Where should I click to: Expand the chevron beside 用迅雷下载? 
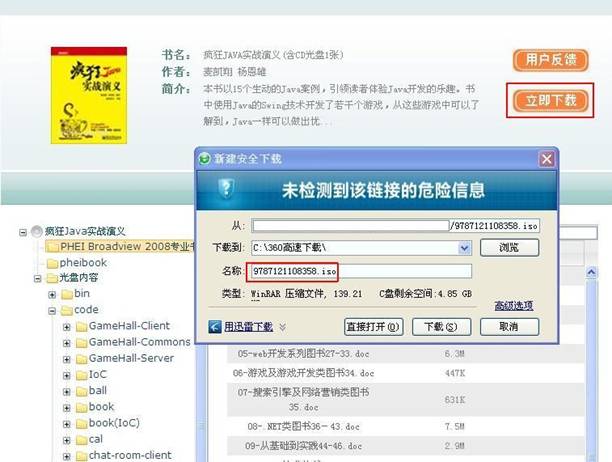(x=283, y=327)
